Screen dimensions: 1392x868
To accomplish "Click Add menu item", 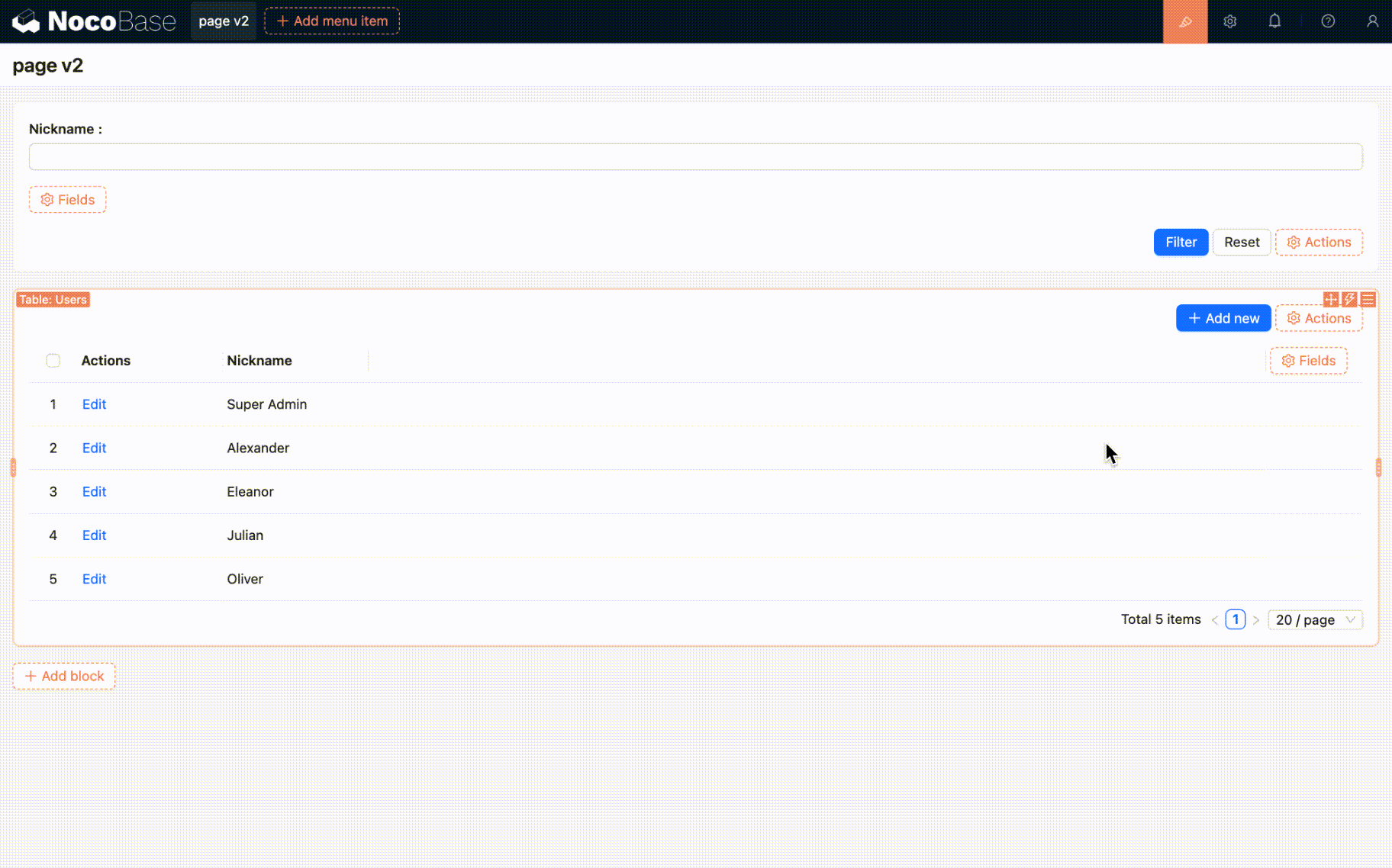I will point(332,21).
